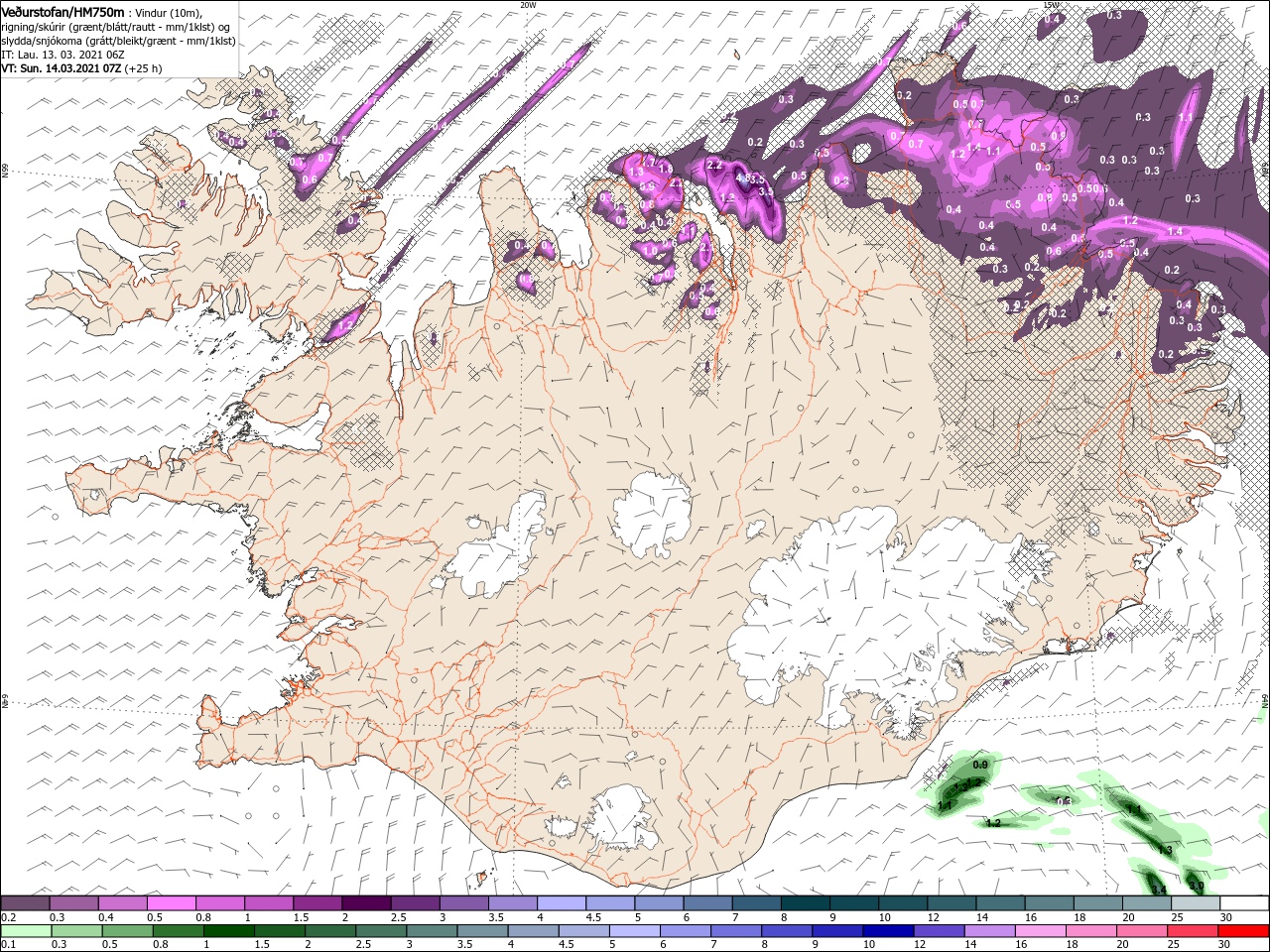Viewport: 1270px width, 952px height.
Task: Click the 0.9 value on green rain patch
Action: [x=980, y=765]
